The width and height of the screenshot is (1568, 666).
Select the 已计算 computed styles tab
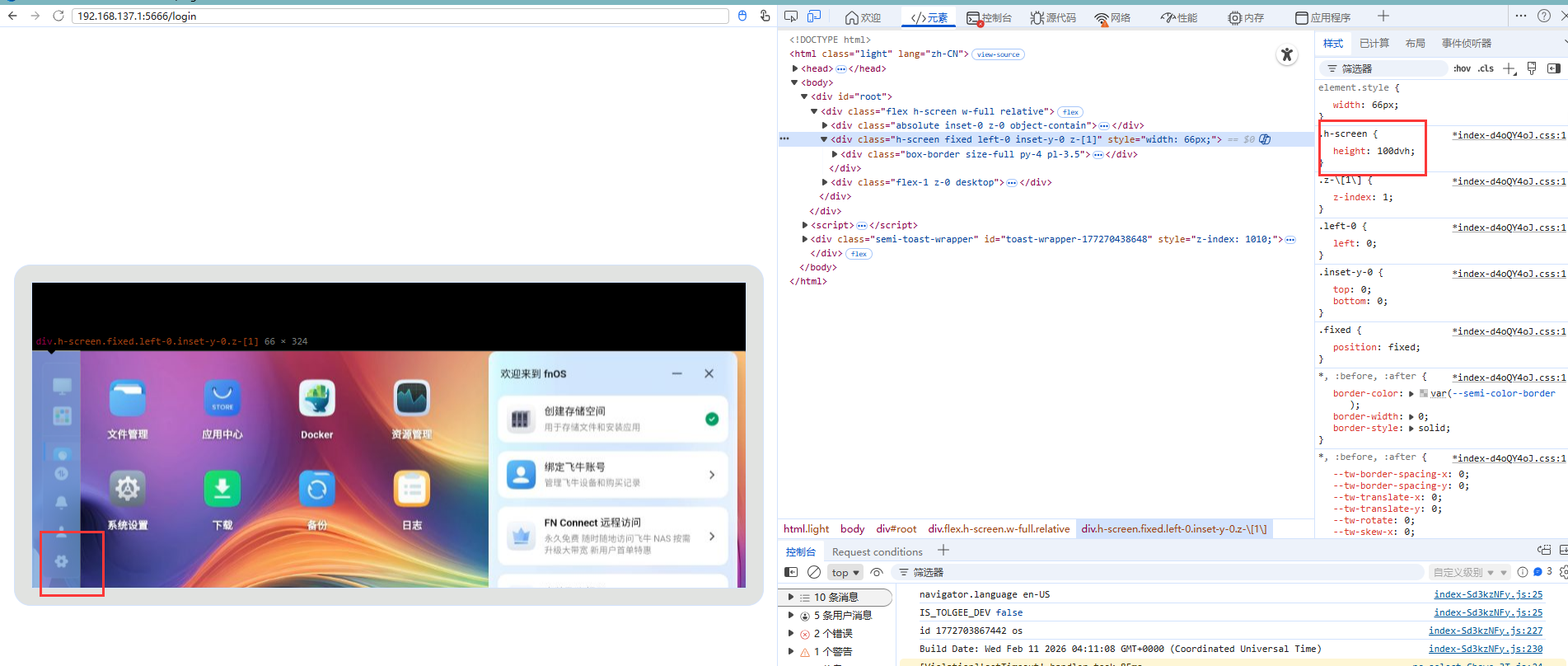1374,43
